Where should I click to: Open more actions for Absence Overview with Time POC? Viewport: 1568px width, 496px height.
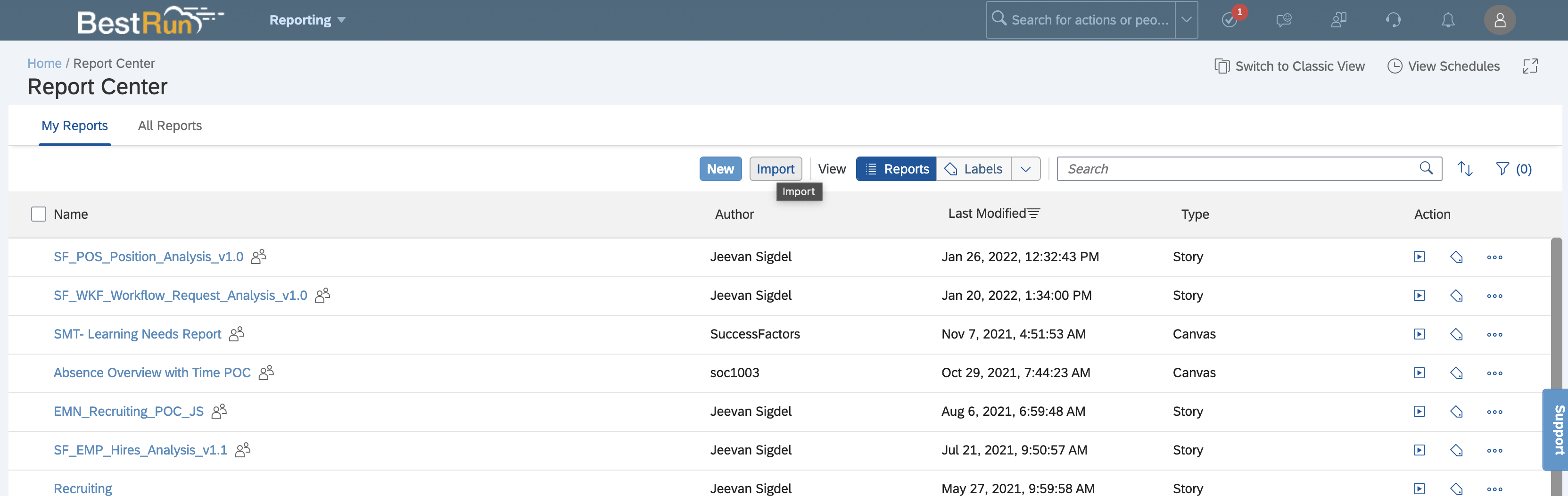click(x=1494, y=373)
